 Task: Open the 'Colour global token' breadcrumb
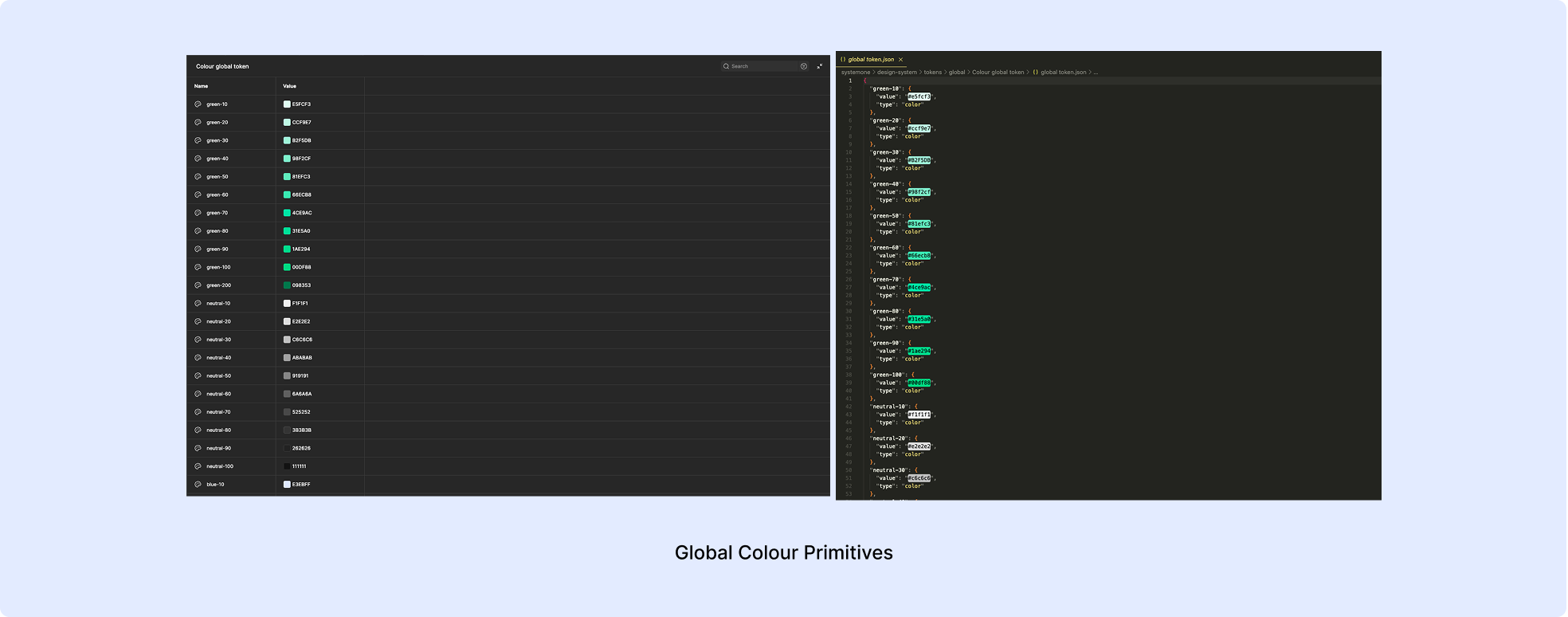click(x=998, y=73)
